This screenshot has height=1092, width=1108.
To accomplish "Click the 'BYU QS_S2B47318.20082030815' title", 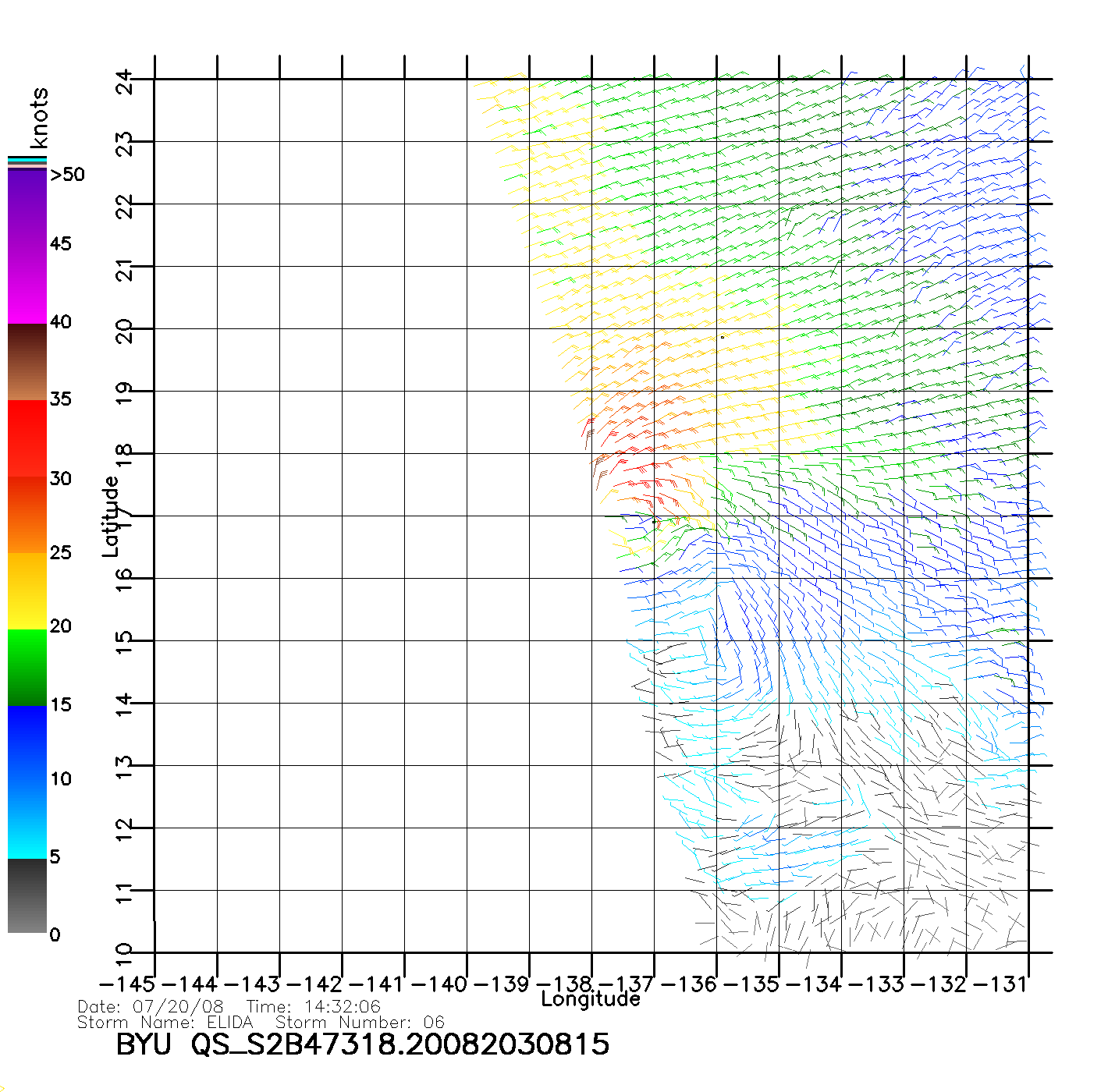I will pyautogui.click(x=362, y=1045).
